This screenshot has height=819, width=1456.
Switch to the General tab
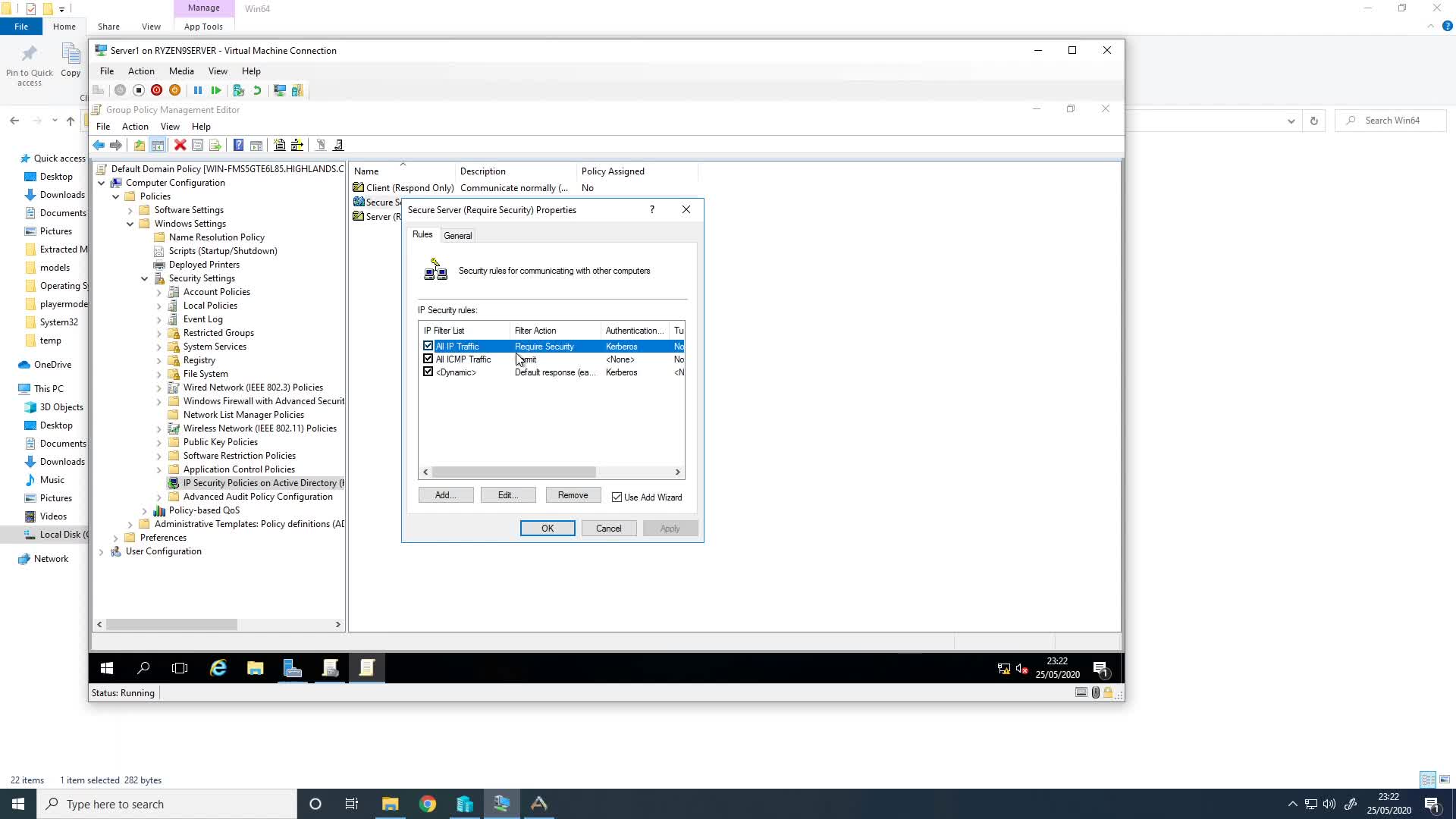click(458, 236)
